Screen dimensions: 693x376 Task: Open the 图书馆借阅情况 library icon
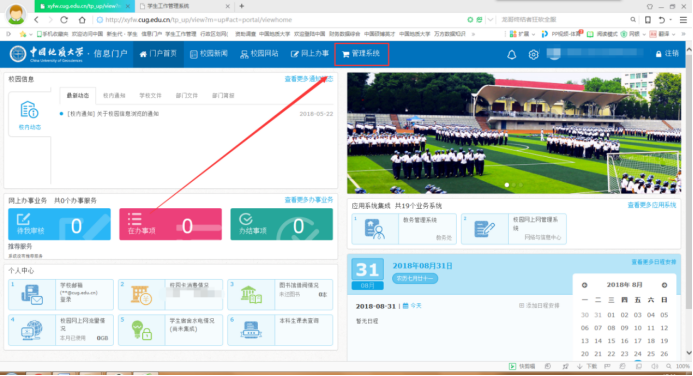tap(251, 295)
